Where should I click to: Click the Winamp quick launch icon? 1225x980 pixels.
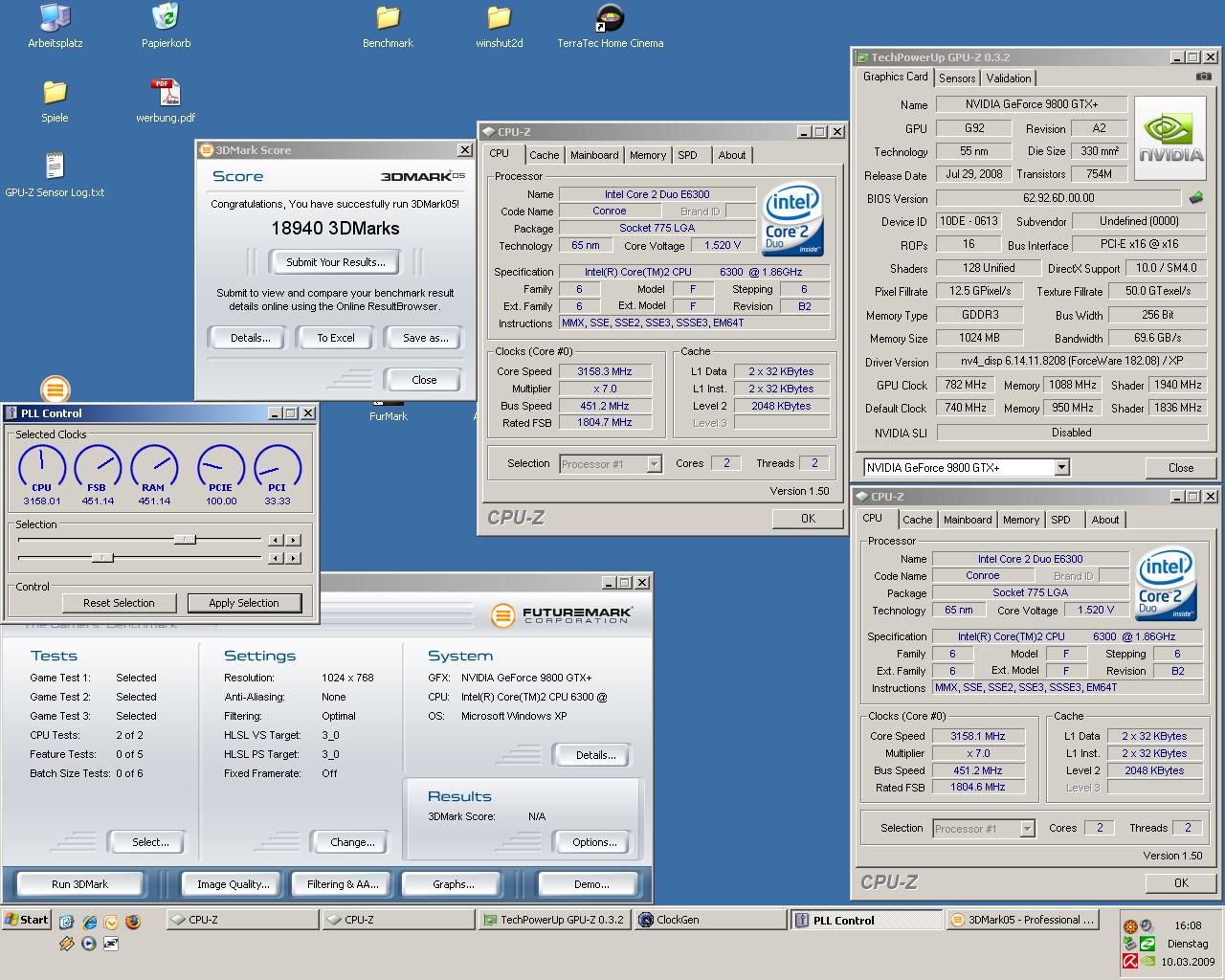(67, 944)
